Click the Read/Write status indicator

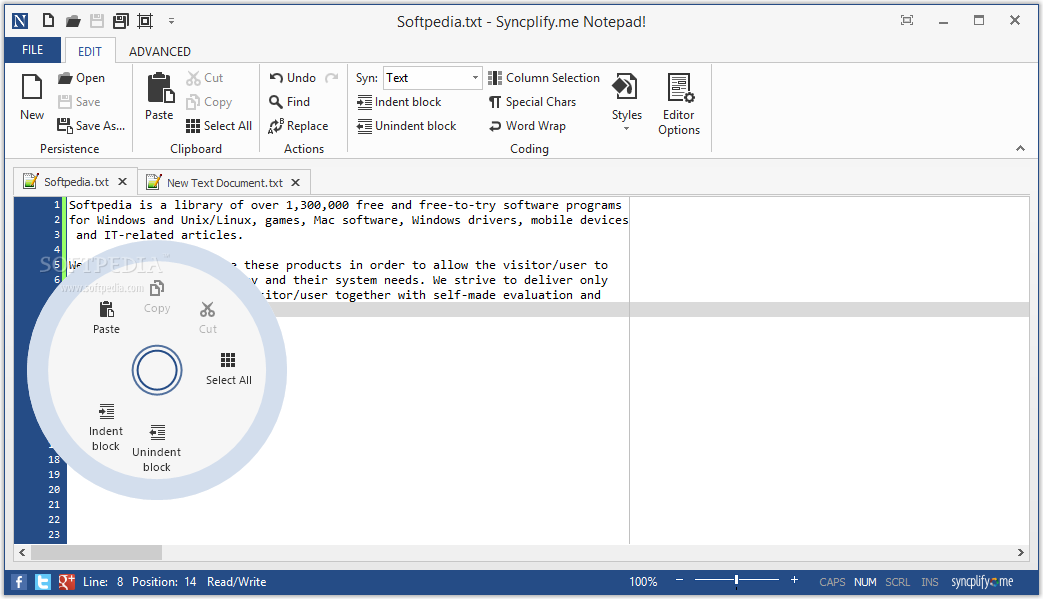click(x=236, y=582)
